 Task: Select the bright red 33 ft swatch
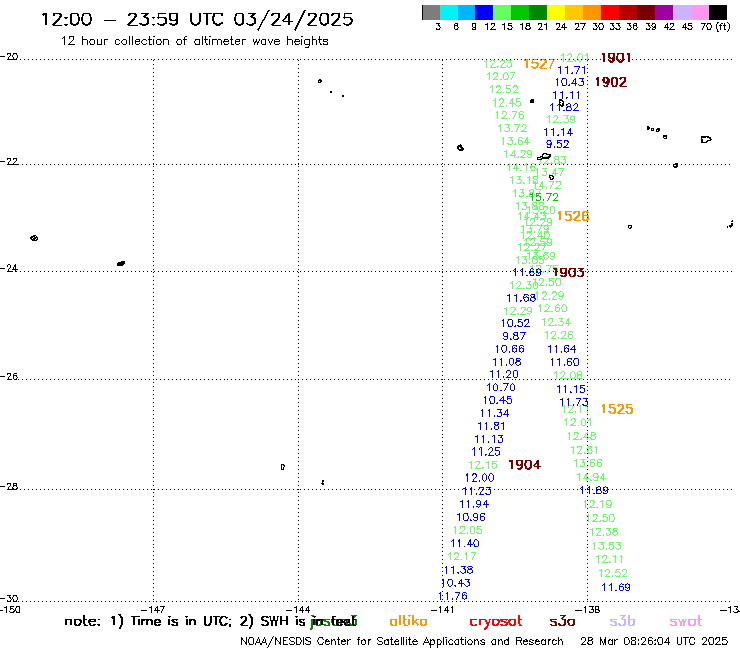(610, 12)
